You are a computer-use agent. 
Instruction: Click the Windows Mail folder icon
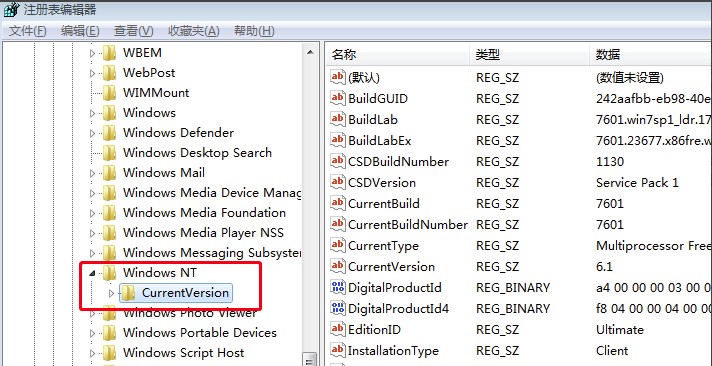(109, 173)
